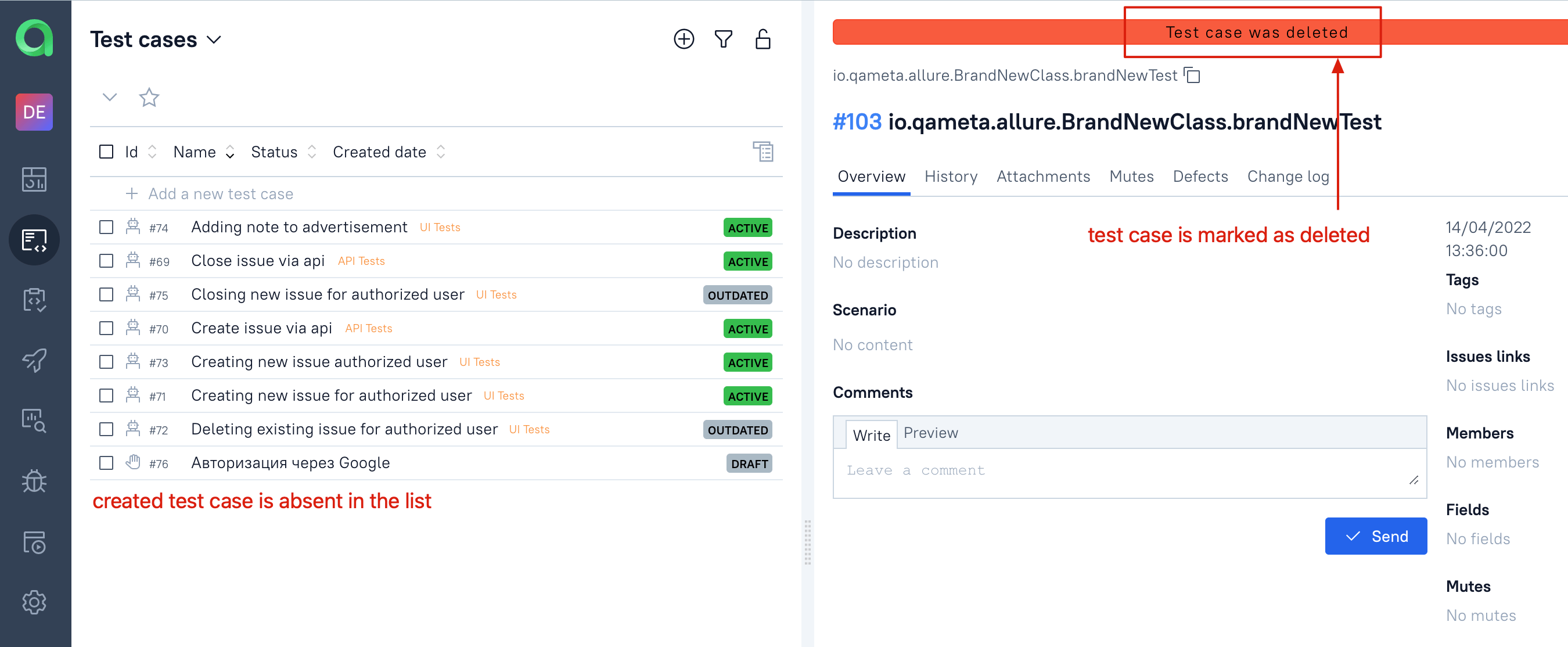The image size is (1568, 647).
Task: Click the star favorite icon
Action: [x=149, y=98]
